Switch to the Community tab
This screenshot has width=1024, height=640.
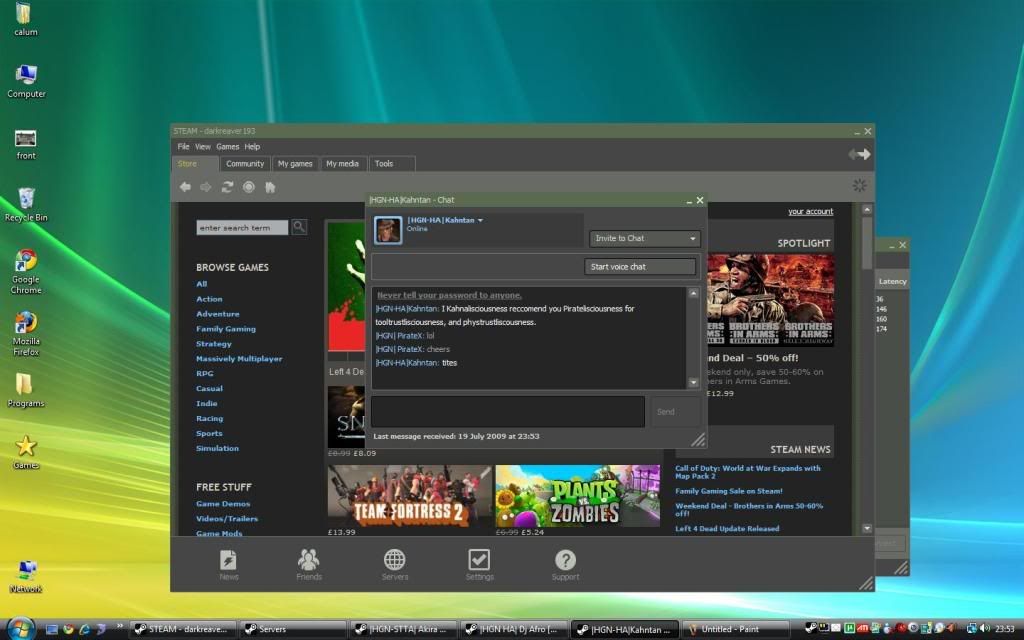click(245, 164)
